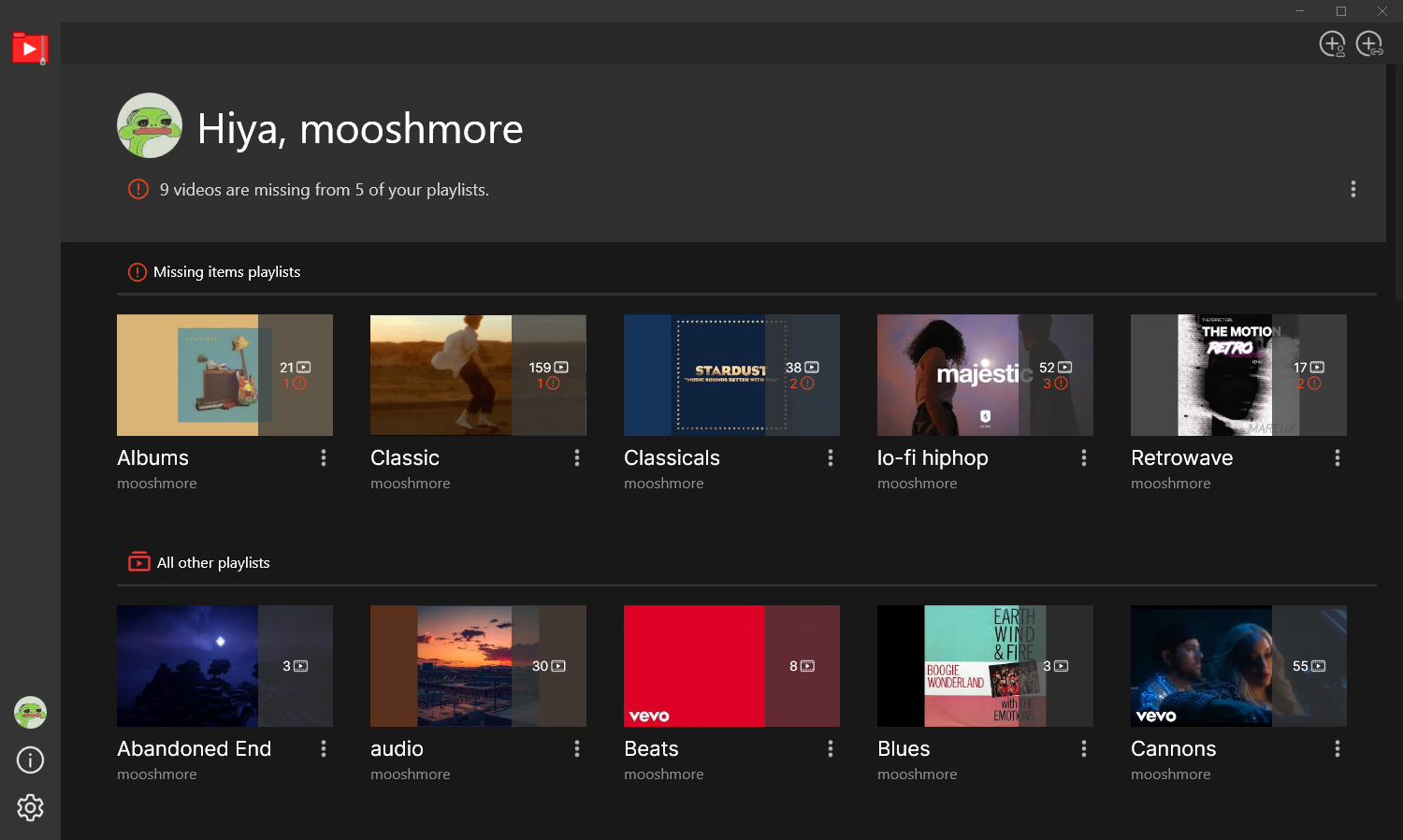Click missing count 2 icon on Classicals
Viewport: 1403px width, 840px height.
click(807, 384)
